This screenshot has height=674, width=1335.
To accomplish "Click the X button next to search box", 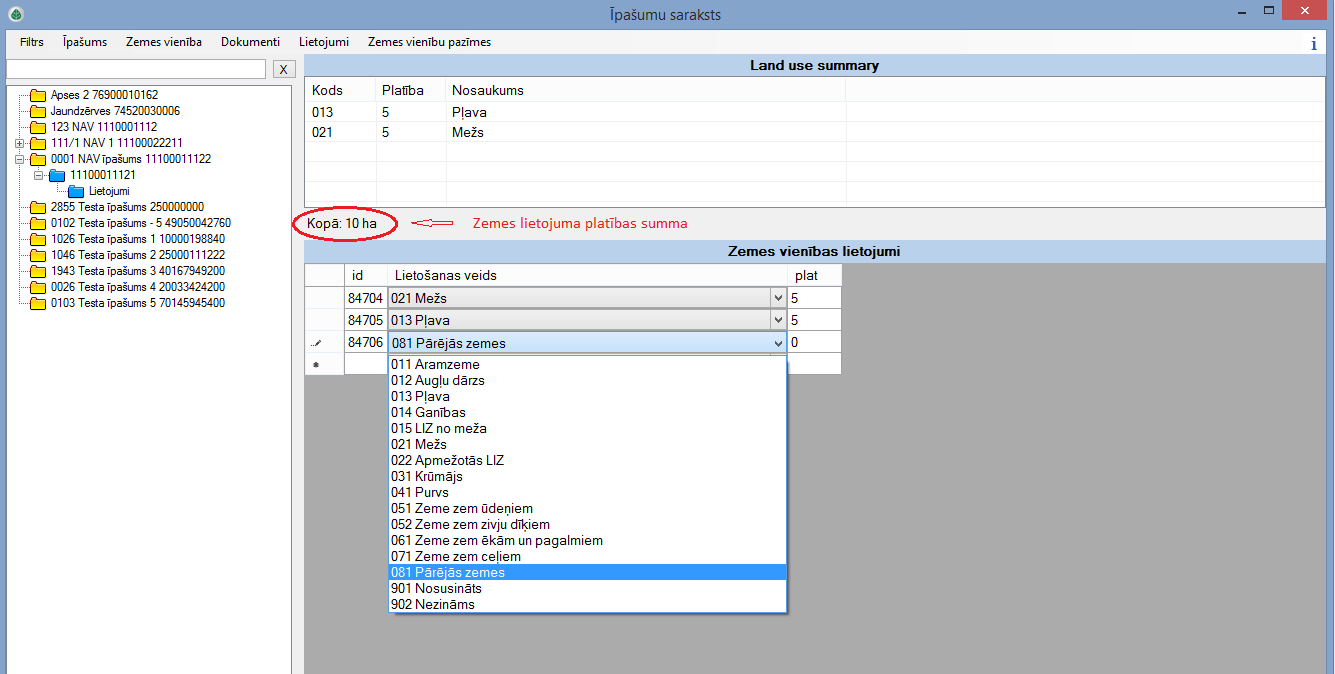I will click(x=284, y=69).
